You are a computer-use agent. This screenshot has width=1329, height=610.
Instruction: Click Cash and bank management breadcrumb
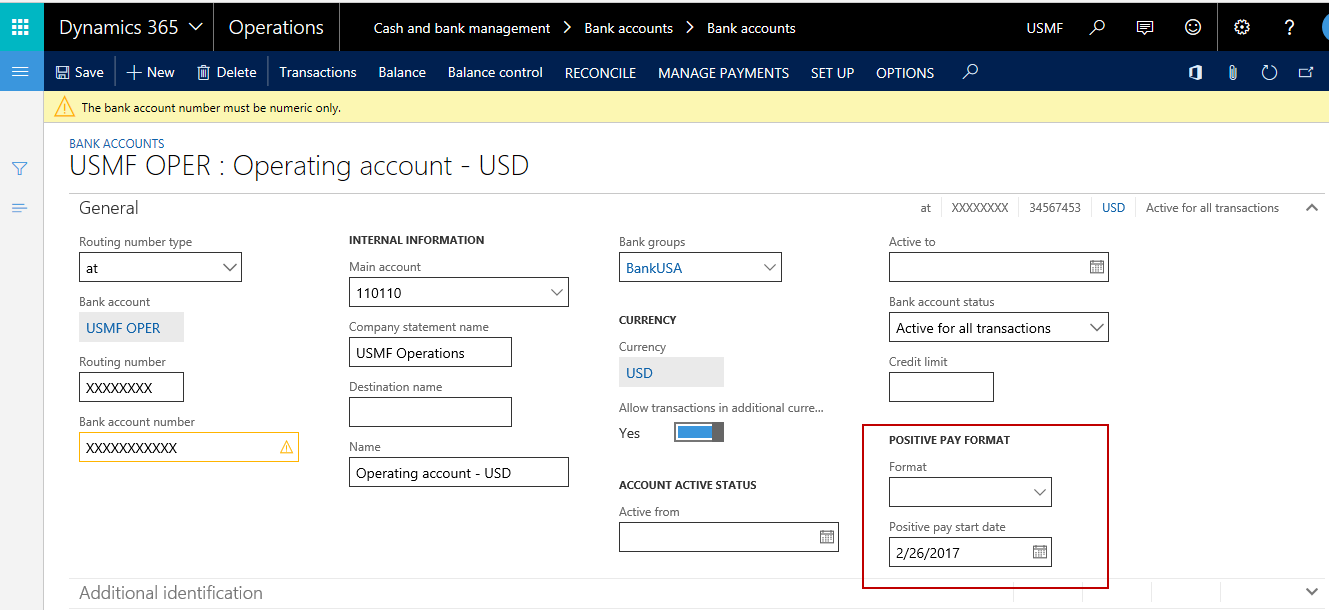click(x=462, y=28)
